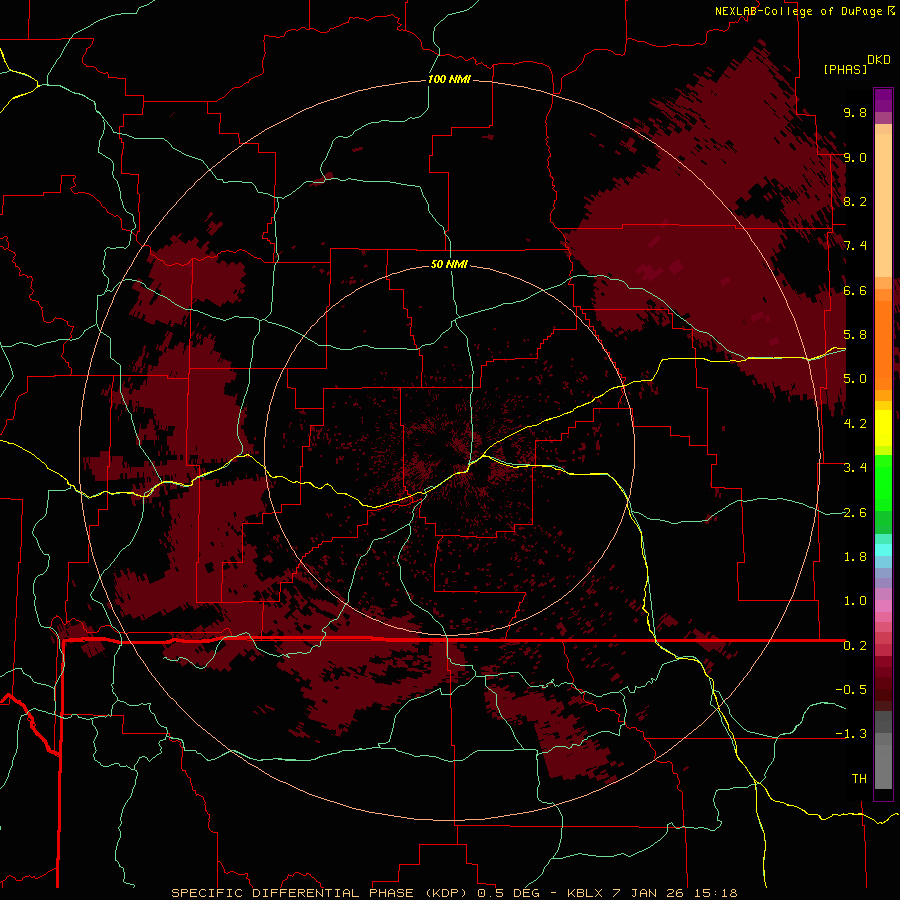Click the -0.5 scale label
Screen dimensions: 900x900
[851, 690]
